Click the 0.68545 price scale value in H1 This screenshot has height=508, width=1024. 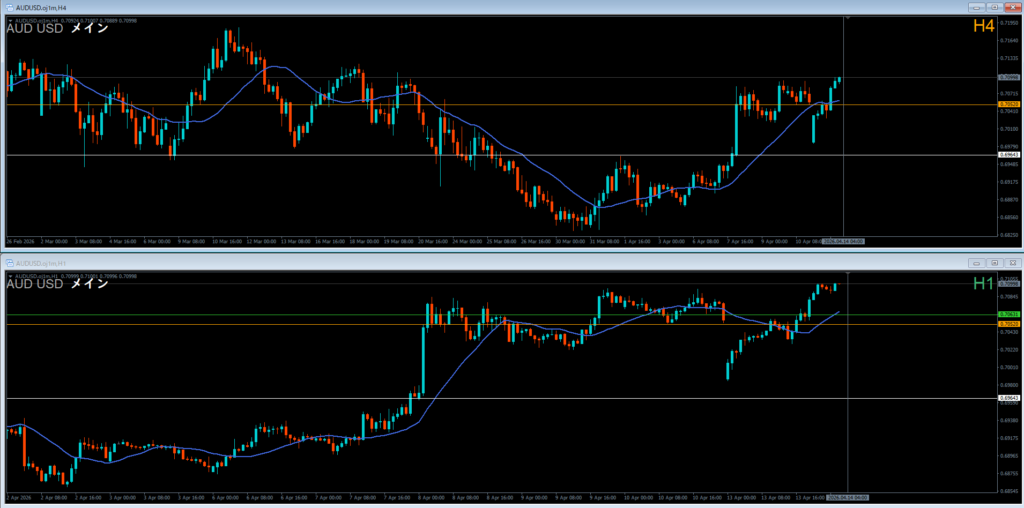coord(1010,490)
